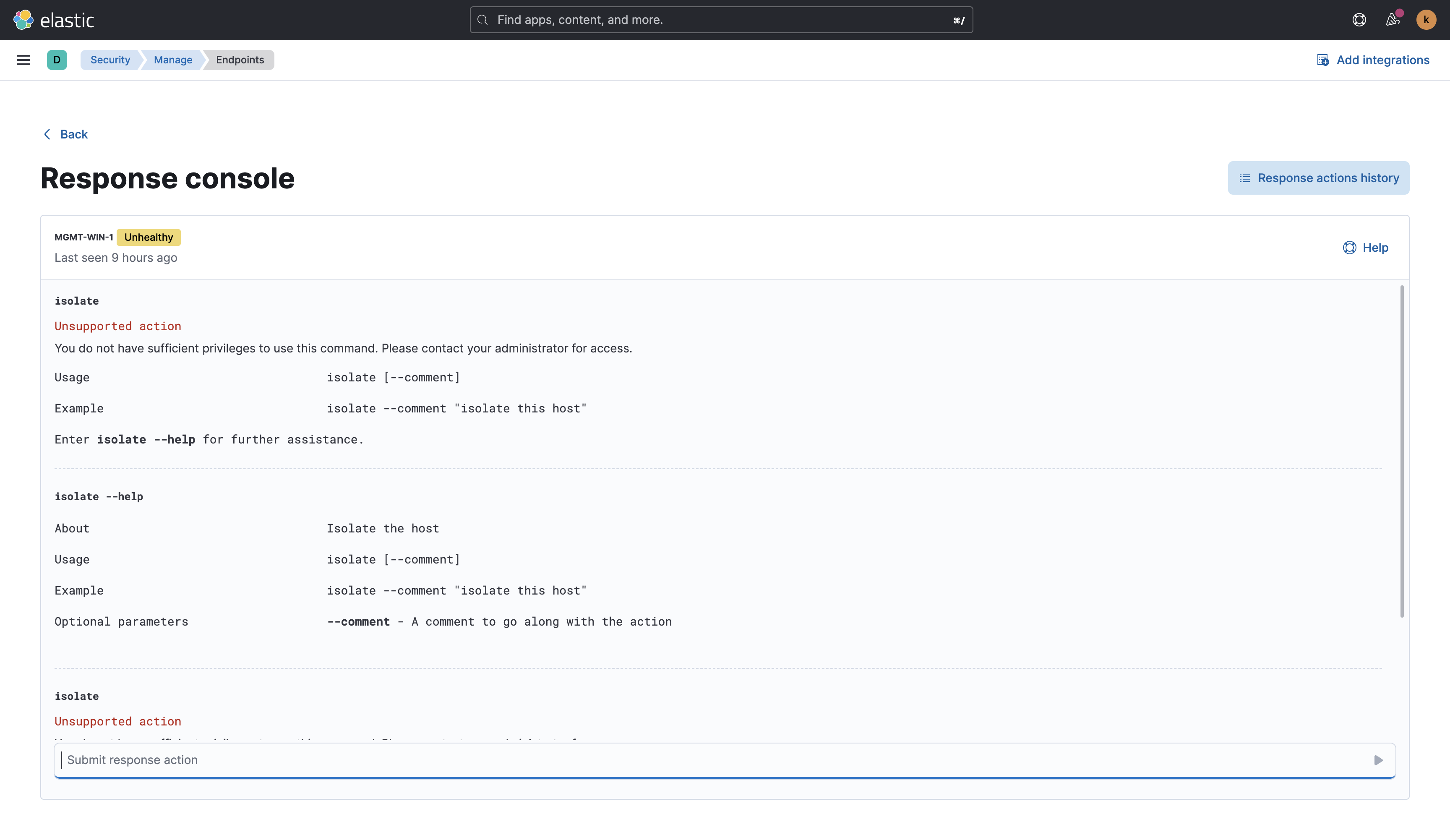
Task: Click the list icon inside Response actions history
Action: pos(1244,178)
